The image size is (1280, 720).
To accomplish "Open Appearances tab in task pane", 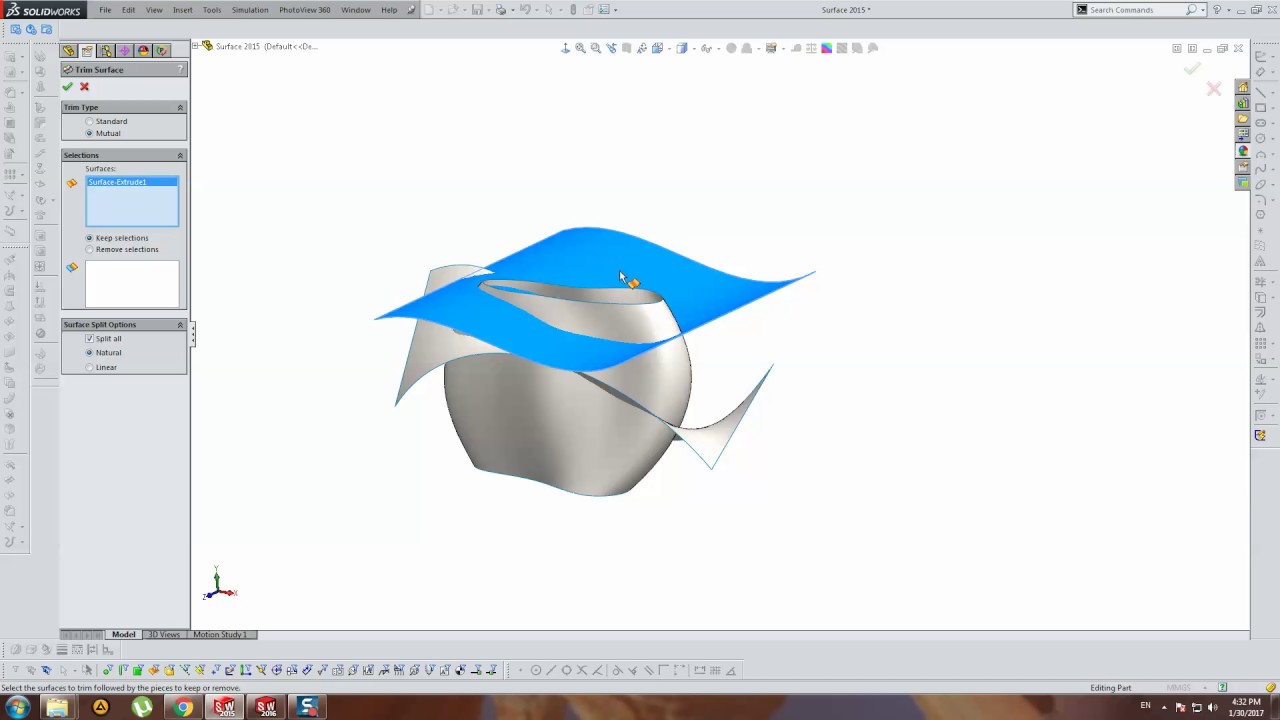I will tap(1243, 151).
